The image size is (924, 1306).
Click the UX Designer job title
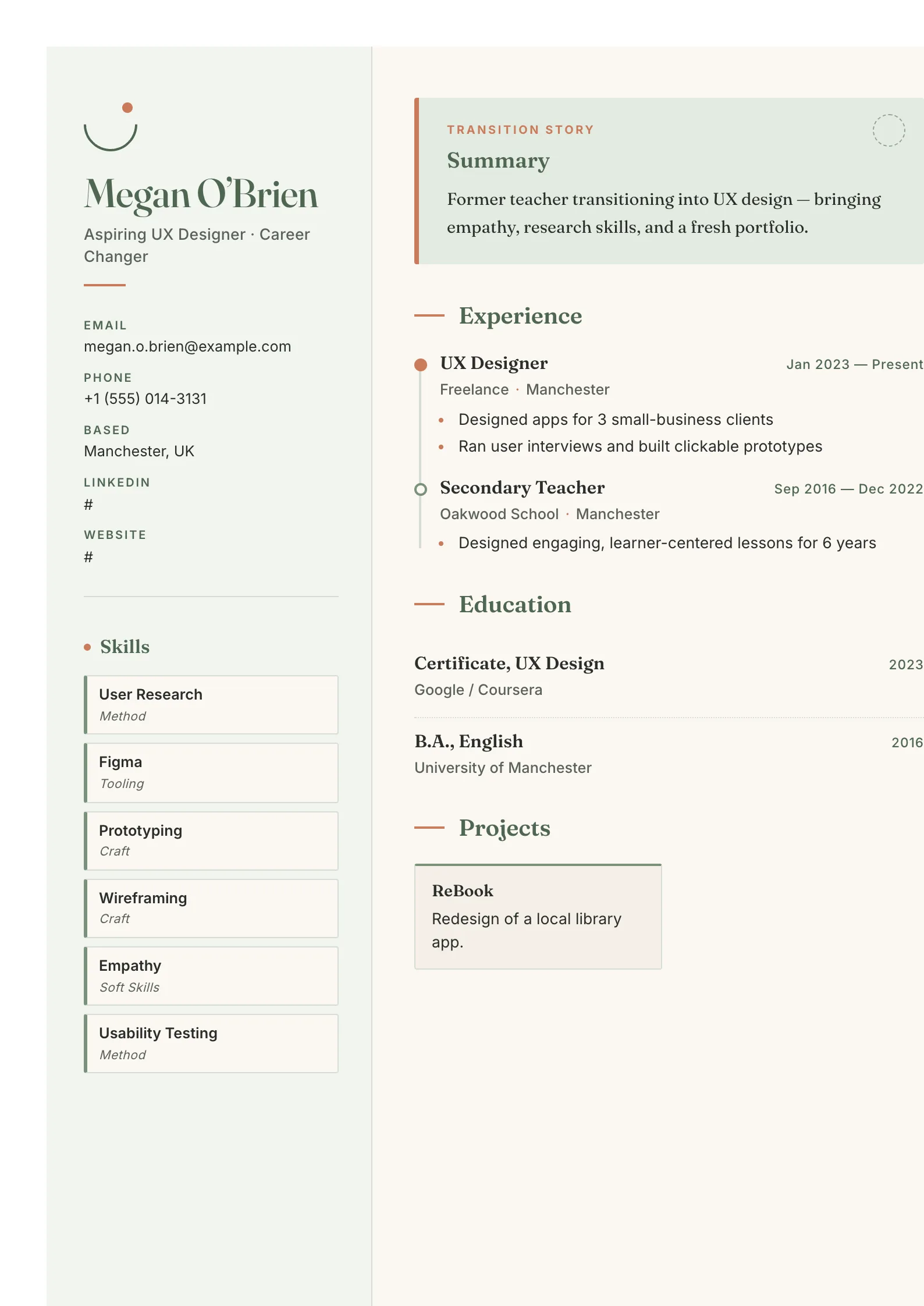(x=494, y=363)
